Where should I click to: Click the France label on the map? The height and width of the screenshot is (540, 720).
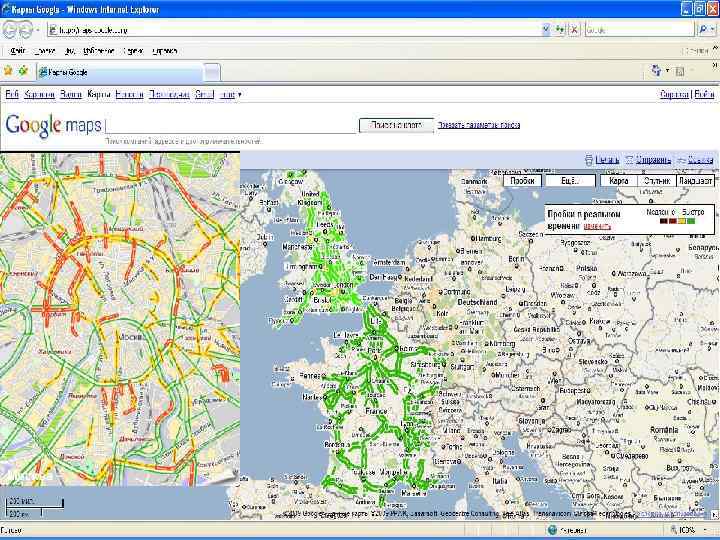(x=376, y=411)
